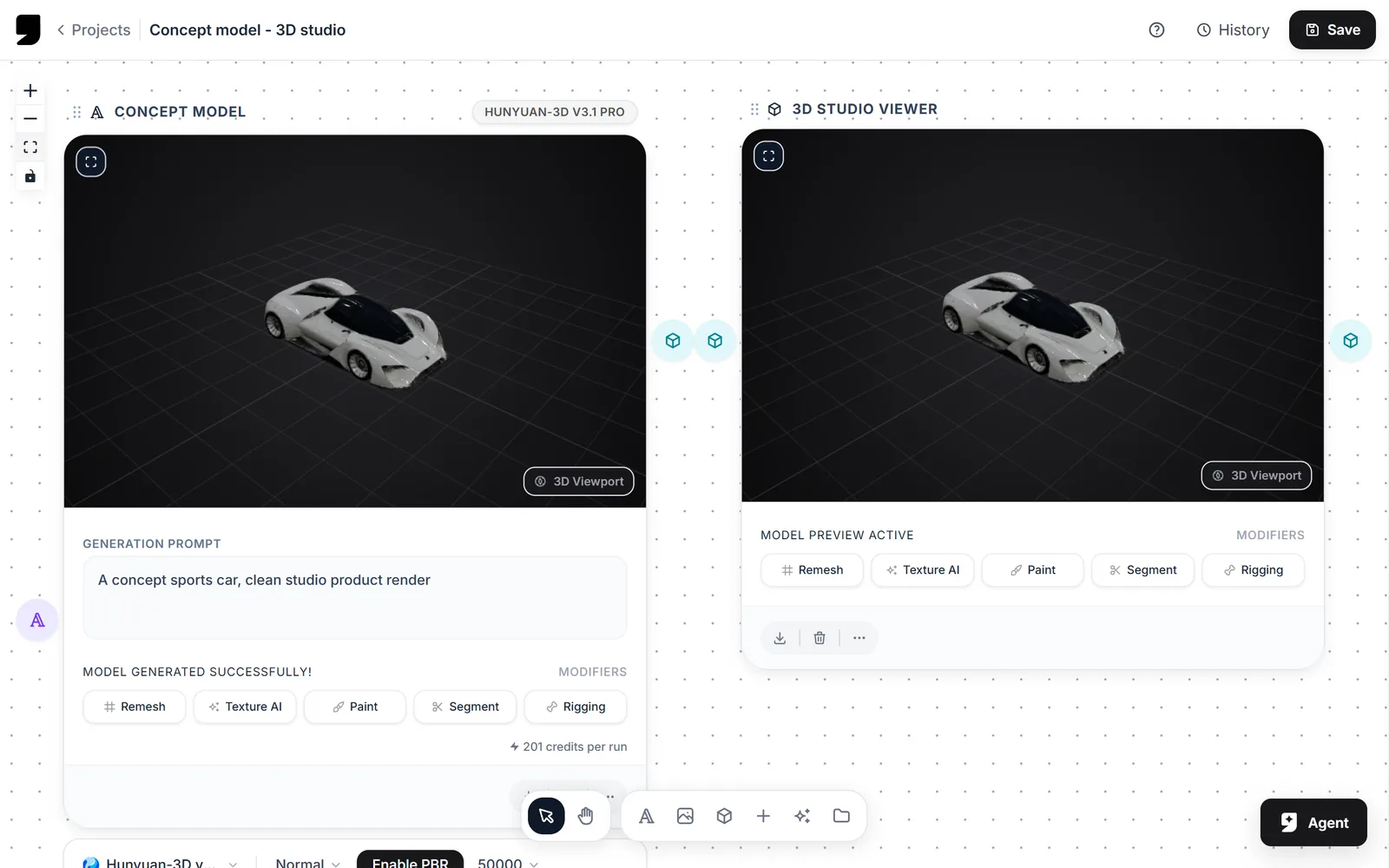
Task: Save the project
Action: (1333, 30)
